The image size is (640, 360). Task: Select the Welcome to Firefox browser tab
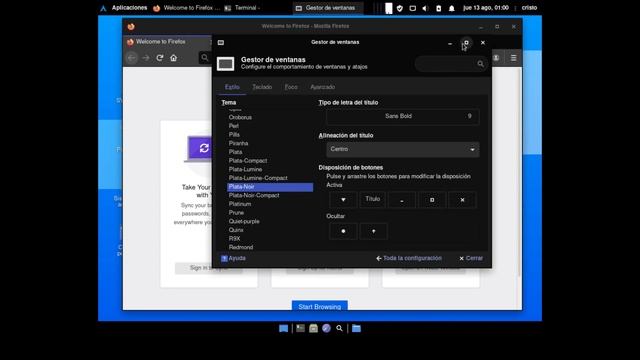pyautogui.click(x=167, y=42)
